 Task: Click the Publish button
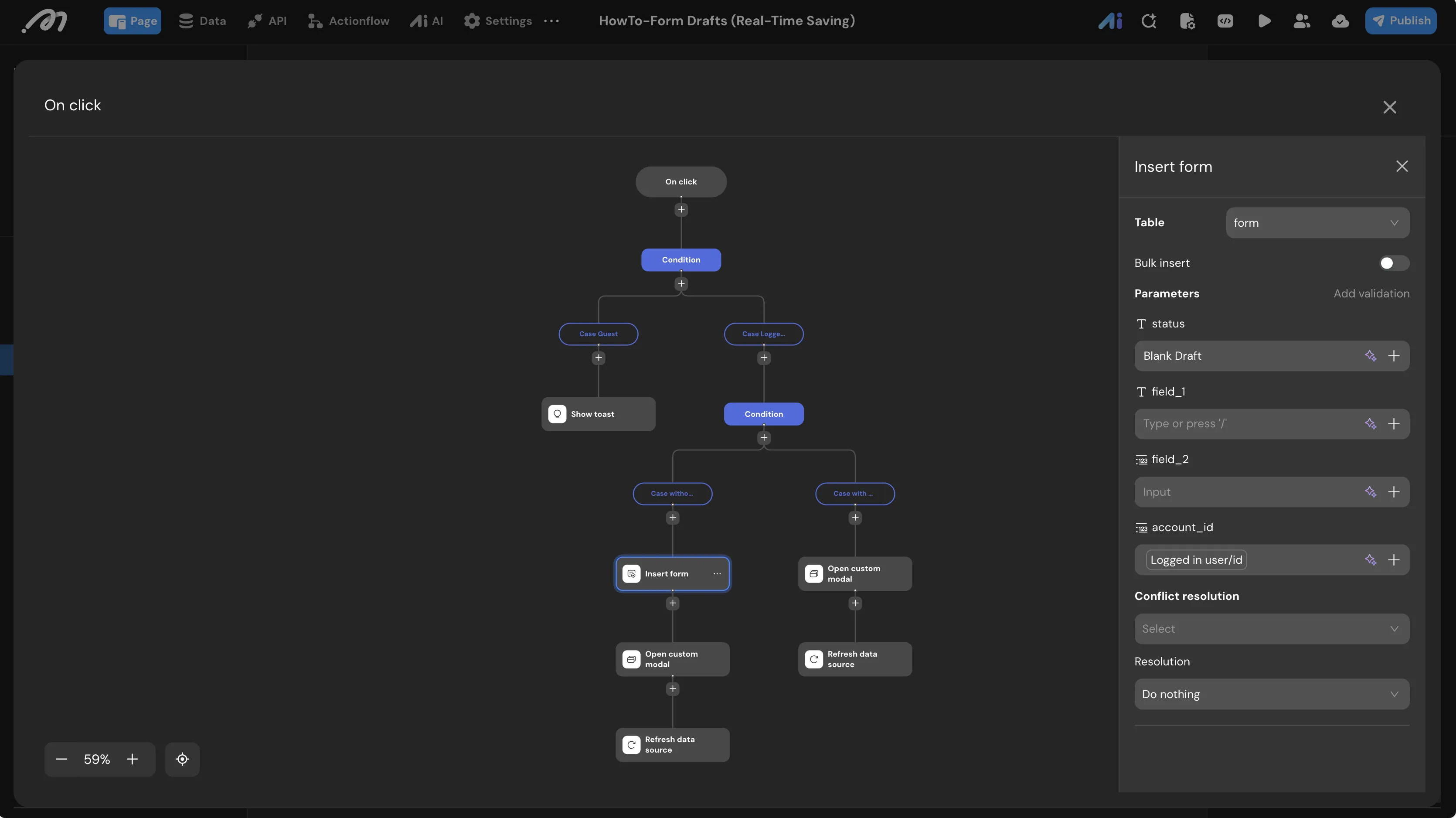coord(1401,21)
